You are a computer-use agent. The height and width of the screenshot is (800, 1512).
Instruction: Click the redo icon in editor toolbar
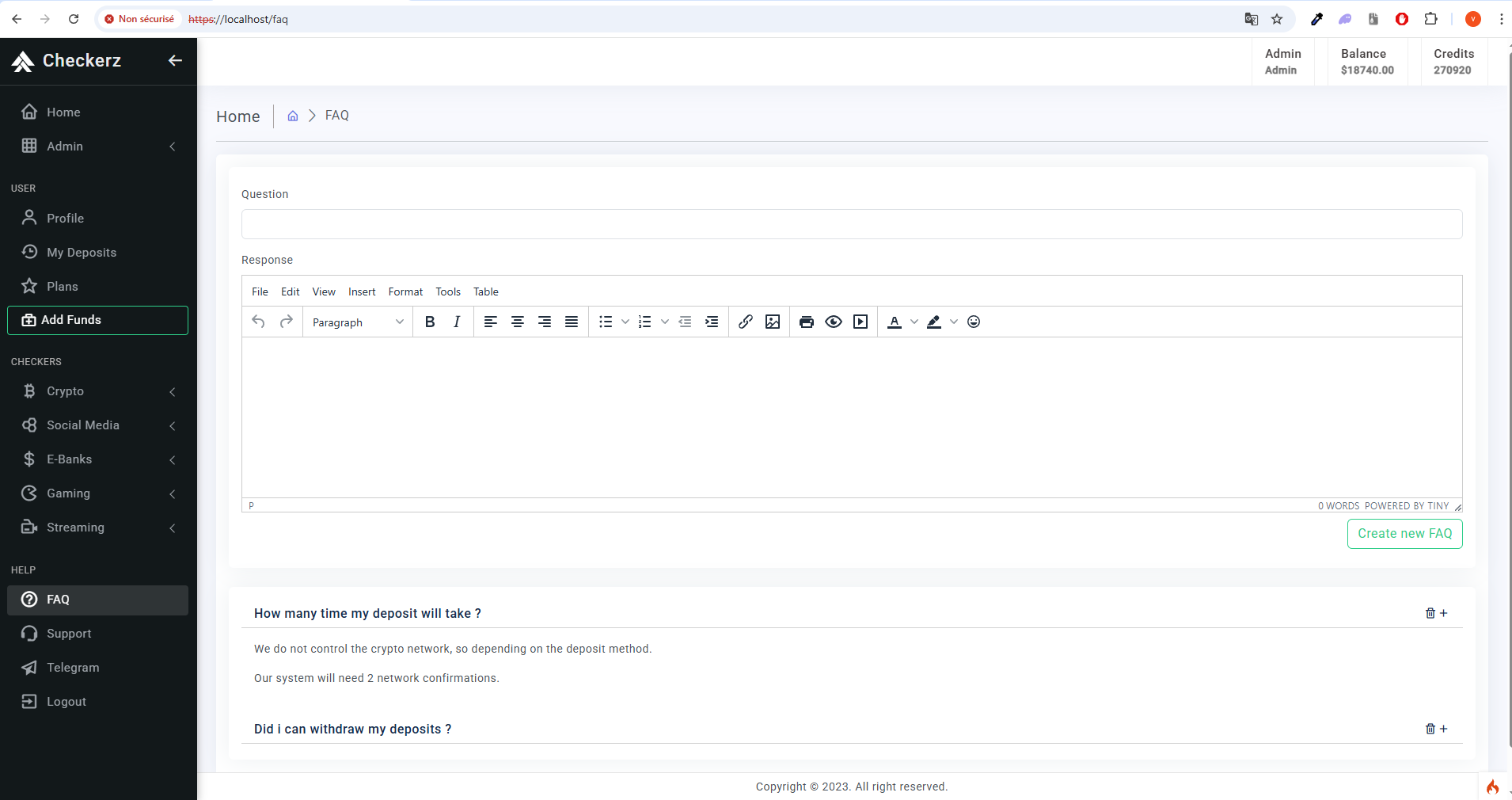point(287,322)
